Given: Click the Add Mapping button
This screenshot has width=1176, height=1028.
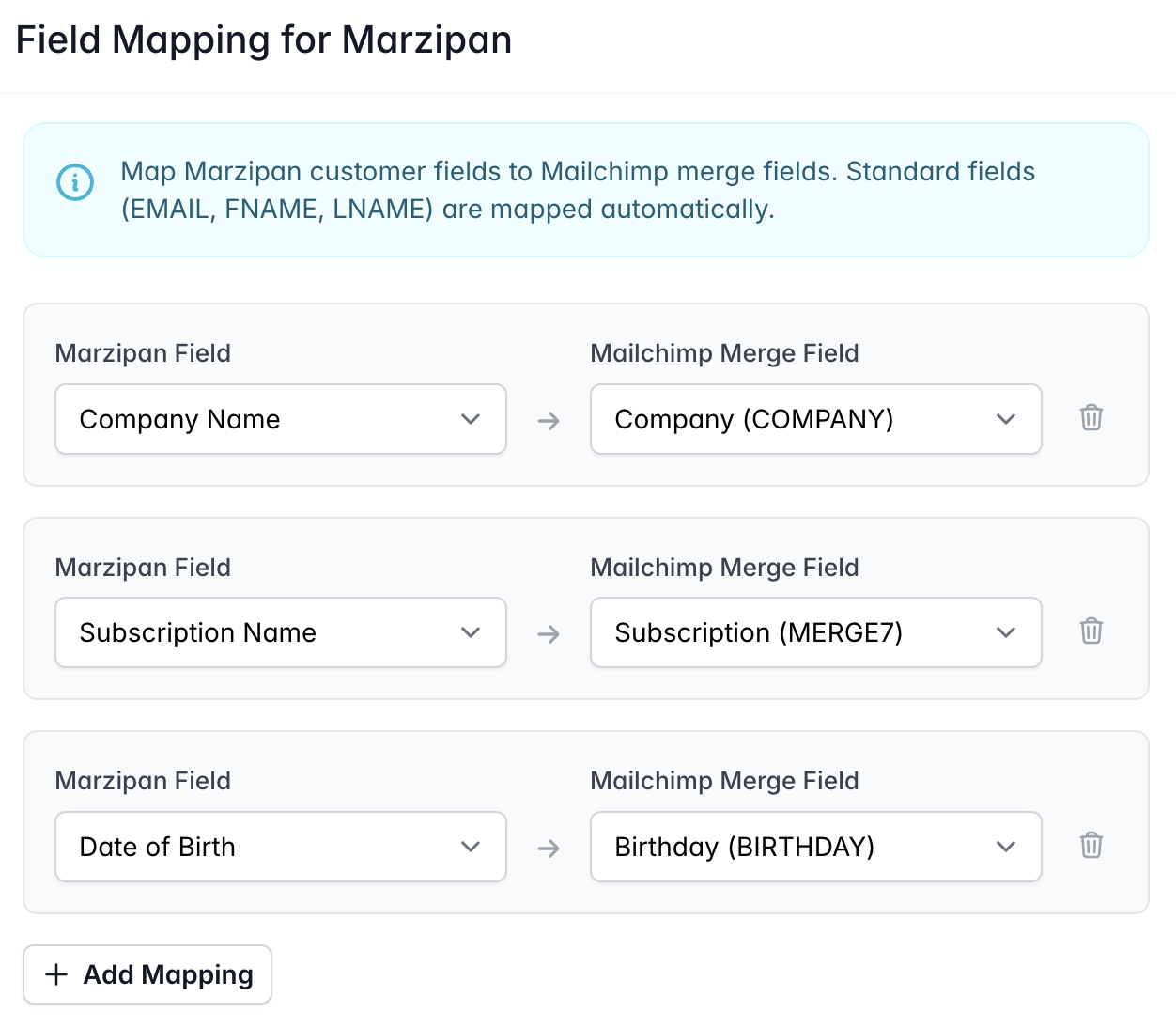Looking at the screenshot, I should (x=147, y=974).
